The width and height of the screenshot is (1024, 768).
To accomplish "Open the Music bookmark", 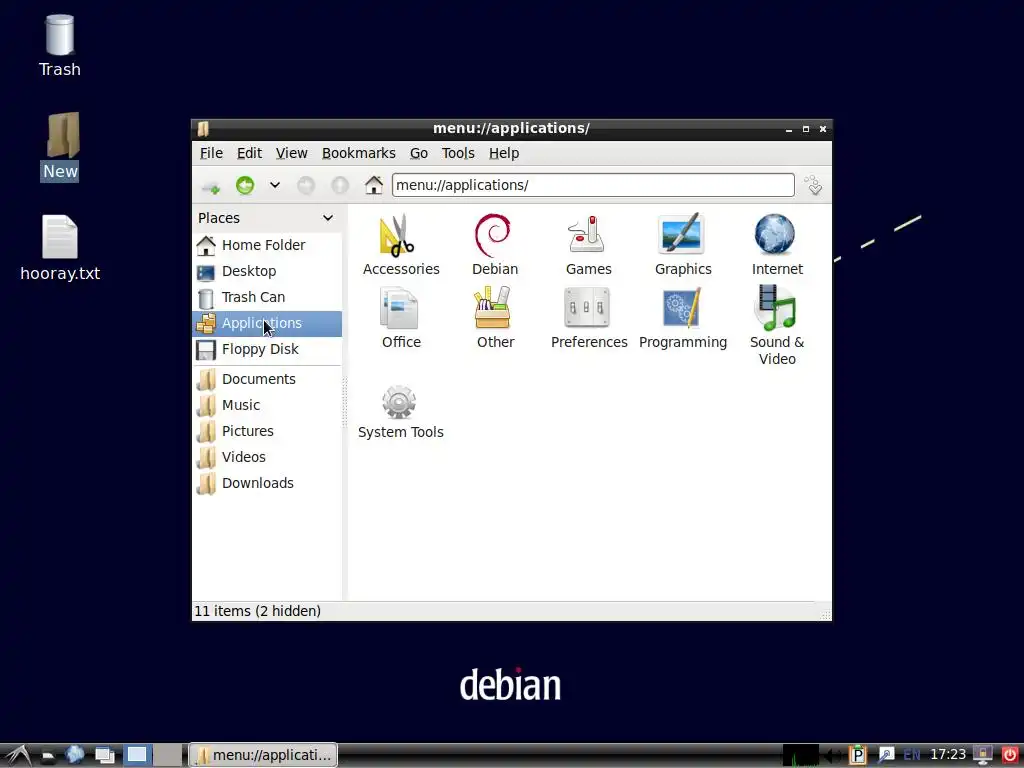I will tap(267, 405).
